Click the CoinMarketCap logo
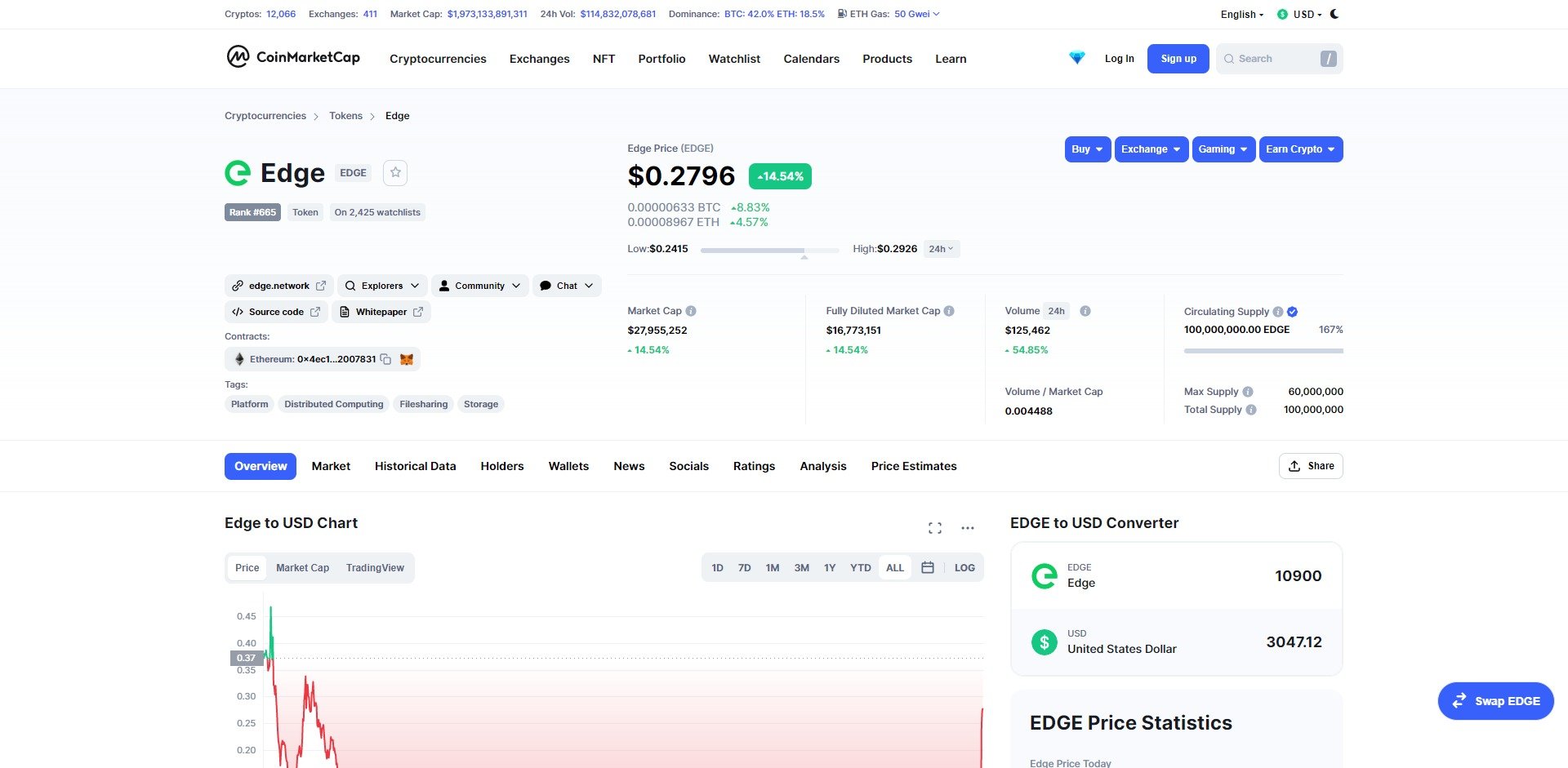1568x768 pixels. (x=292, y=58)
